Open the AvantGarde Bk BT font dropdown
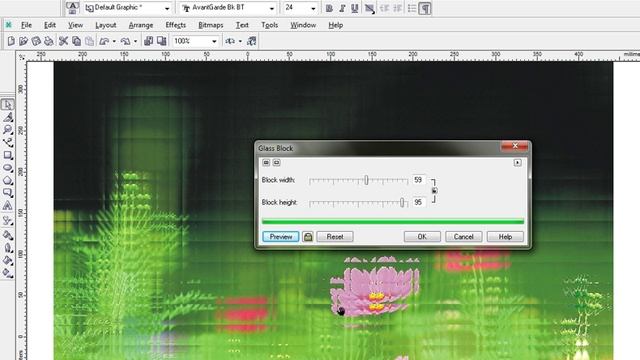The image size is (640, 360). pyautogui.click(x=271, y=8)
